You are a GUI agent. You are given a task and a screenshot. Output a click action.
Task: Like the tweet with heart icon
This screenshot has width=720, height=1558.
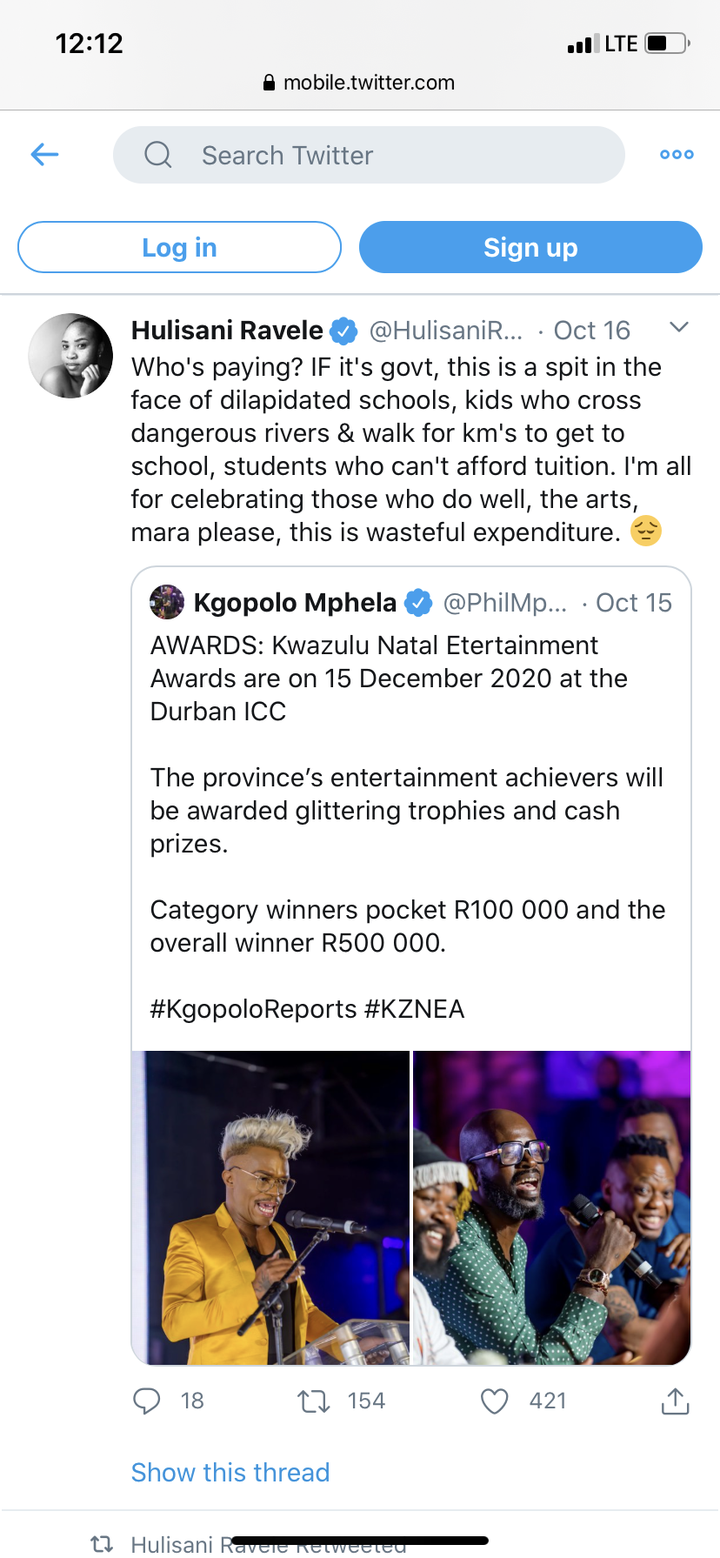tap(495, 1401)
